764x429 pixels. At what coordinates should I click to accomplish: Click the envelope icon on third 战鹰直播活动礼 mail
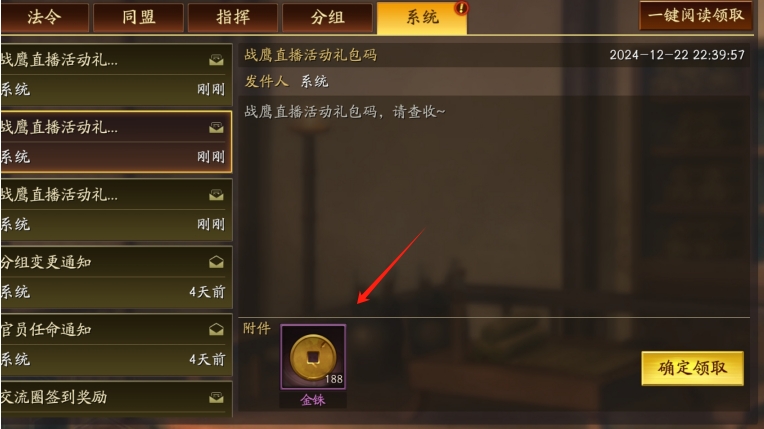[216, 195]
